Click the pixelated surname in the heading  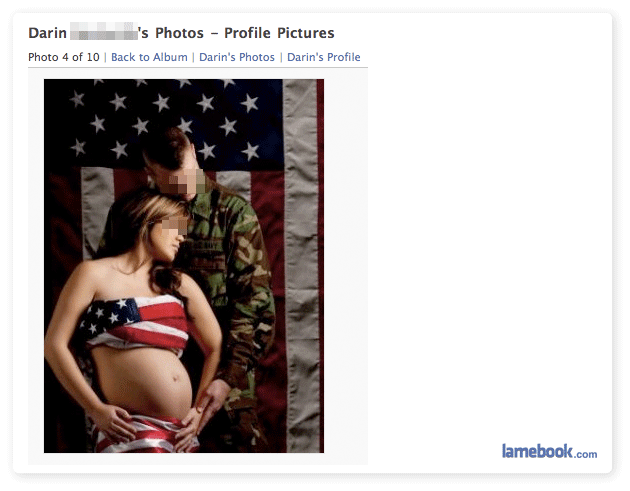(x=104, y=32)
